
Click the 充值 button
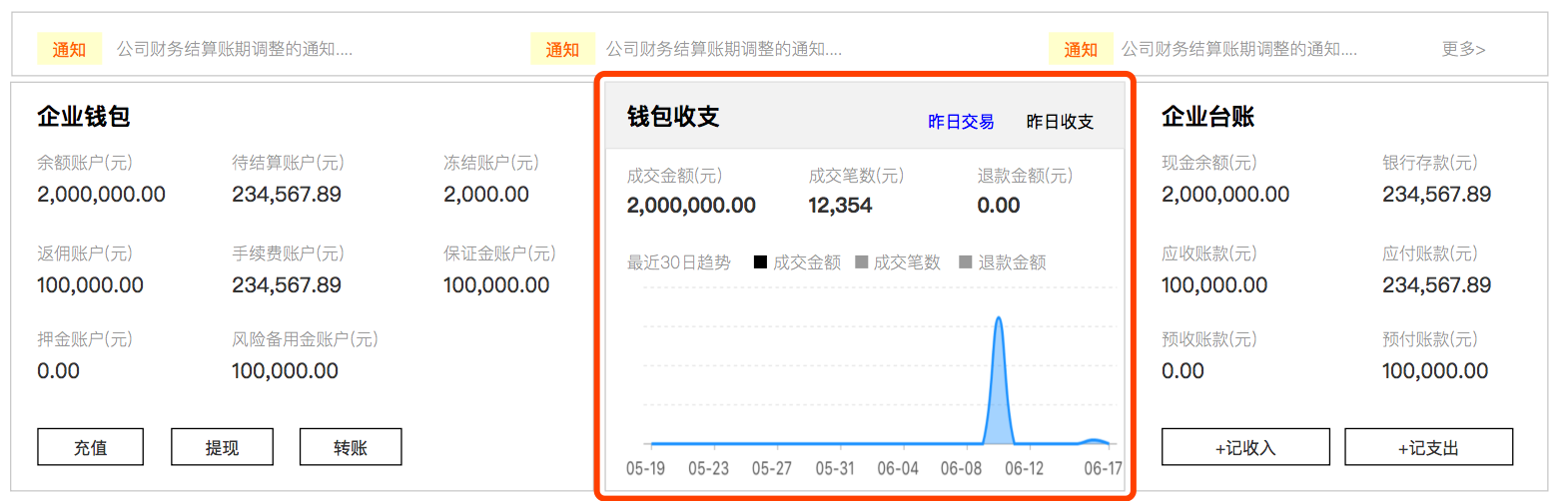click(x=91, y=447)
